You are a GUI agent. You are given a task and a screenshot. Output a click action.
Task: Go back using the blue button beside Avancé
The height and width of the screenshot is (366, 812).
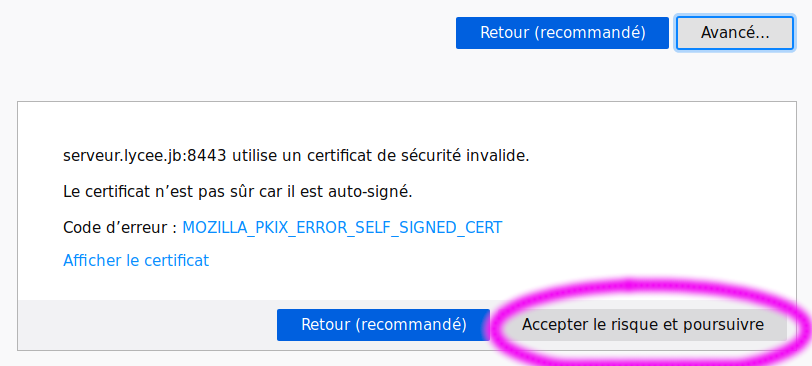pos(562,33)
